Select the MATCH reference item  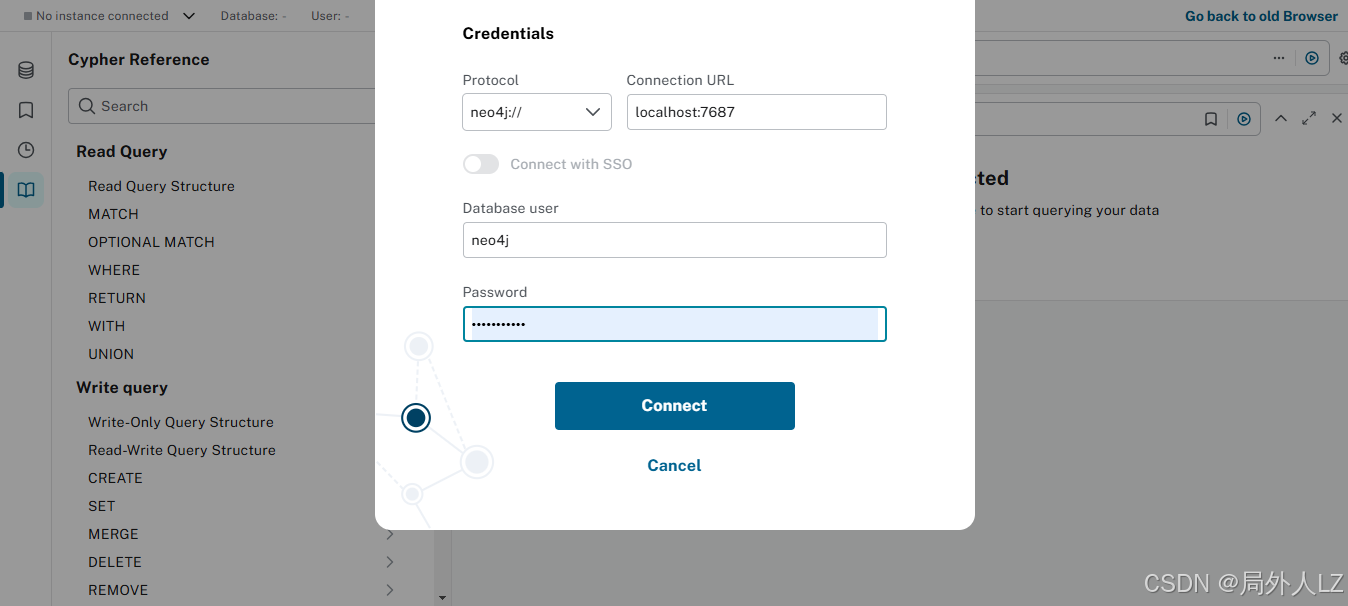113,214
